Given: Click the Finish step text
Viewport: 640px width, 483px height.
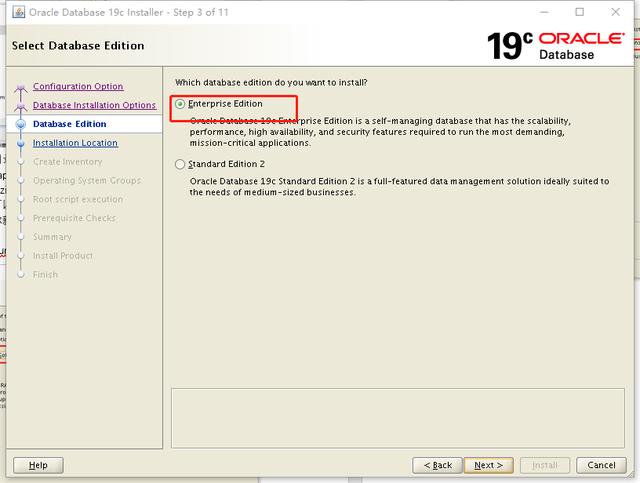Looking at the screenshot, I should point(45,274).
